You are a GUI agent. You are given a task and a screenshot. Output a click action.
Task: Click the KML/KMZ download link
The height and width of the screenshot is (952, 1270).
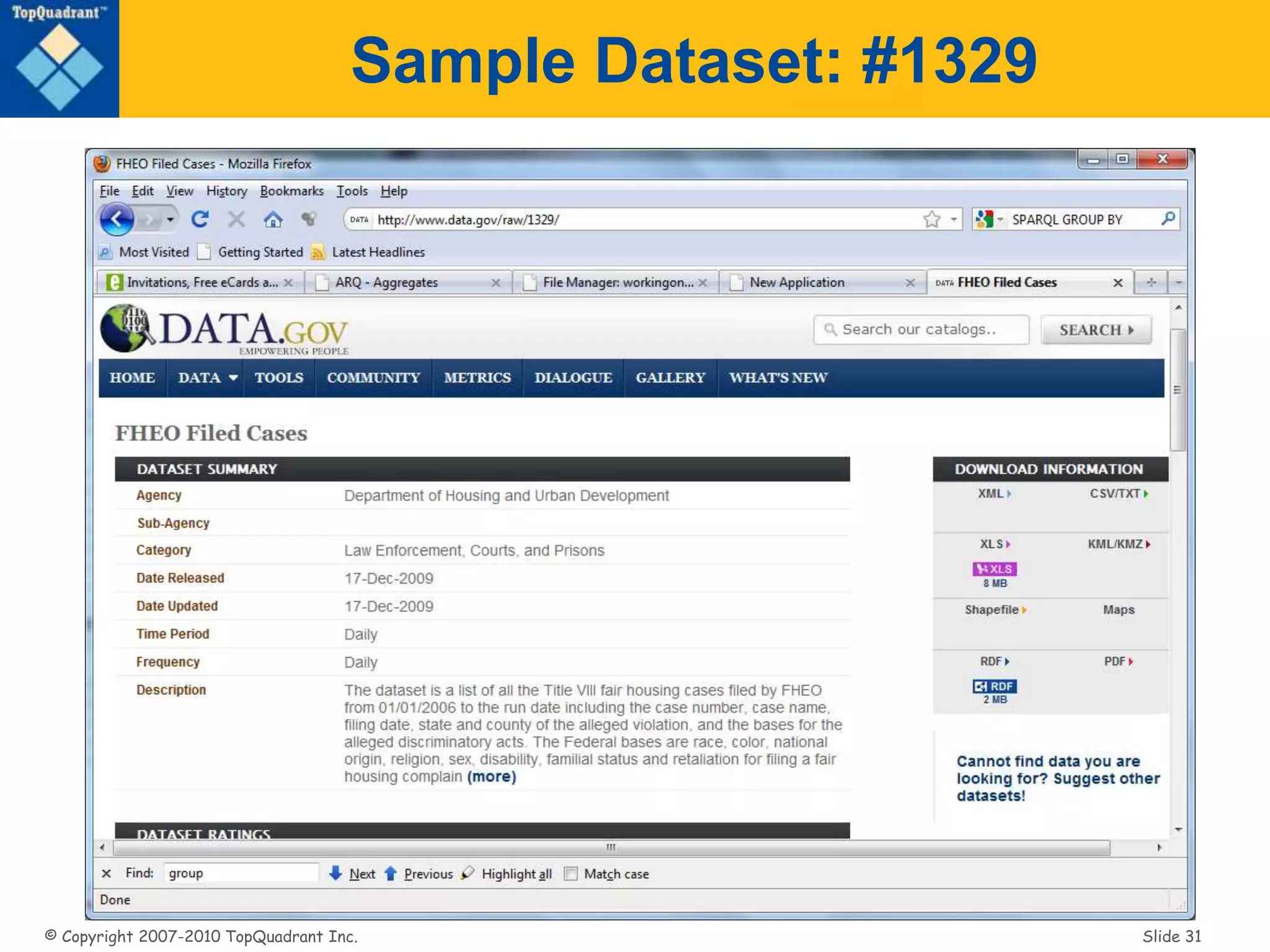1119,544
